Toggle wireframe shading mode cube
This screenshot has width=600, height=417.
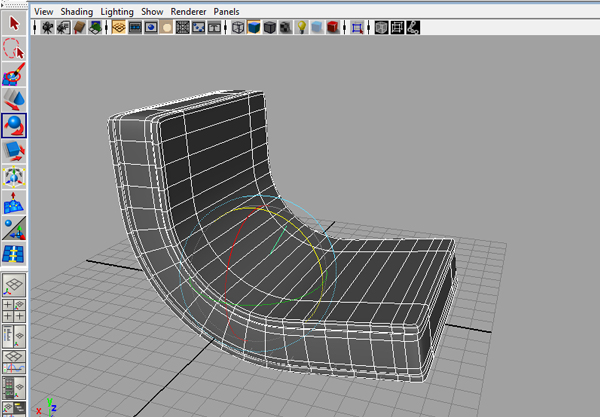click(238, 29)
